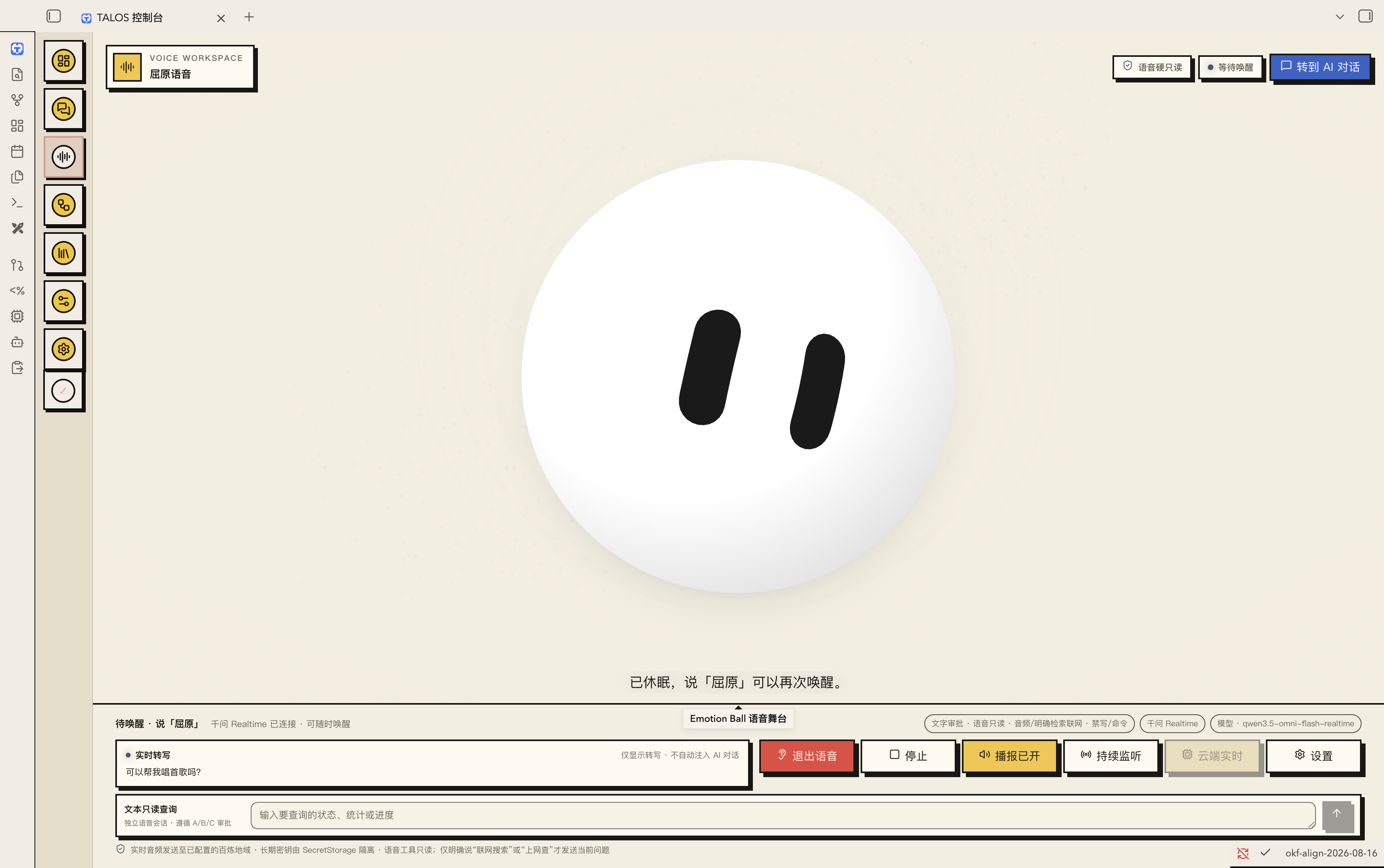Viewport: 1384px width, 868px height.
Task: Close the TALOS 控制台 tab
Action: (x=221, y=18)
